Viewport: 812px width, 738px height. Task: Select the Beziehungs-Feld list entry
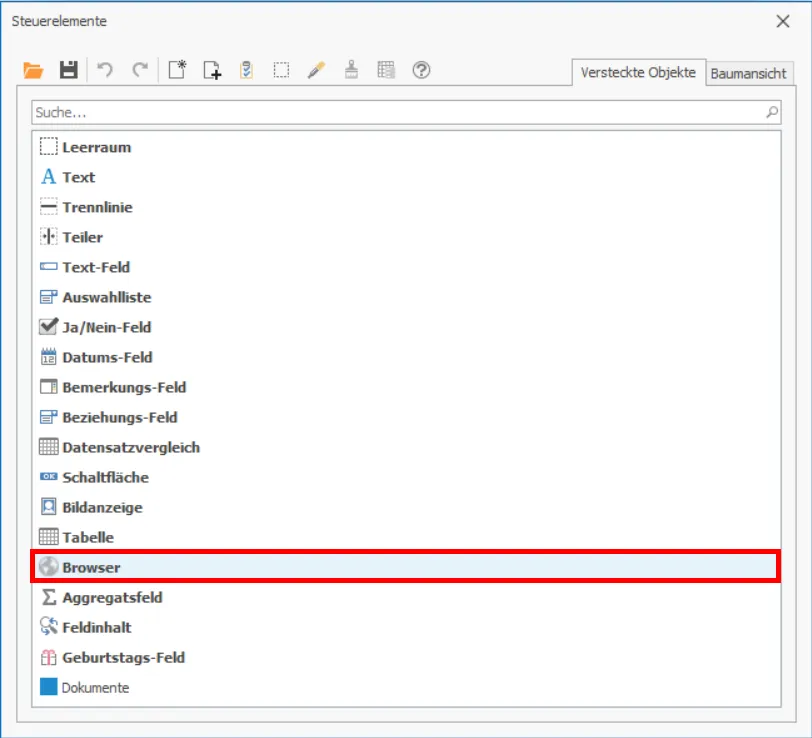[x=406, y=417]
